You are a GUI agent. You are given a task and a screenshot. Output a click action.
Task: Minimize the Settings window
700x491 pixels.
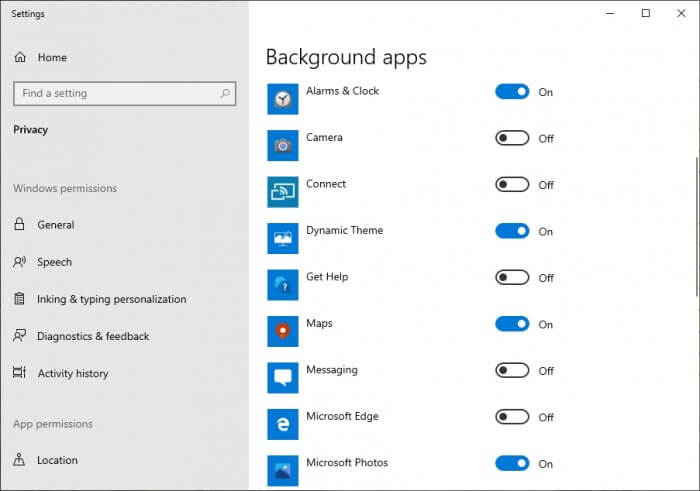pos(610,13)
